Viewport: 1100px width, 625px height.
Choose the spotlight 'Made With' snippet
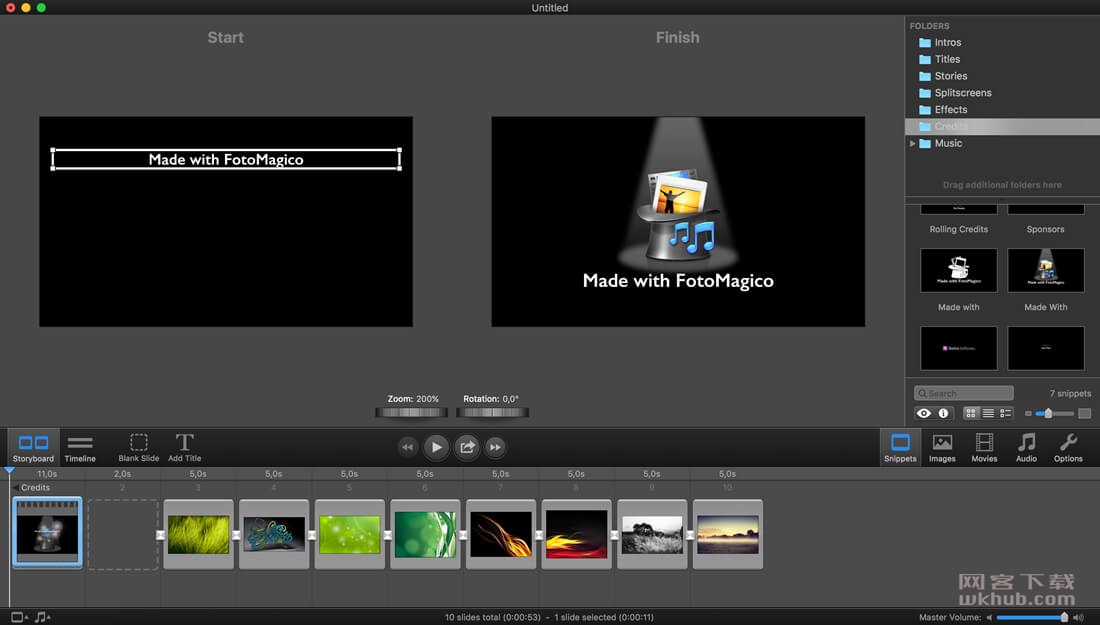(x=1045, y=270)
